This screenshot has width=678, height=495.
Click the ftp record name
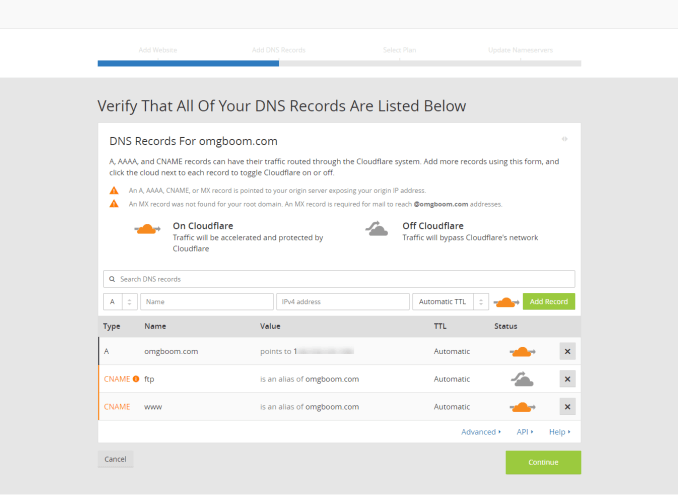[149, 379]
